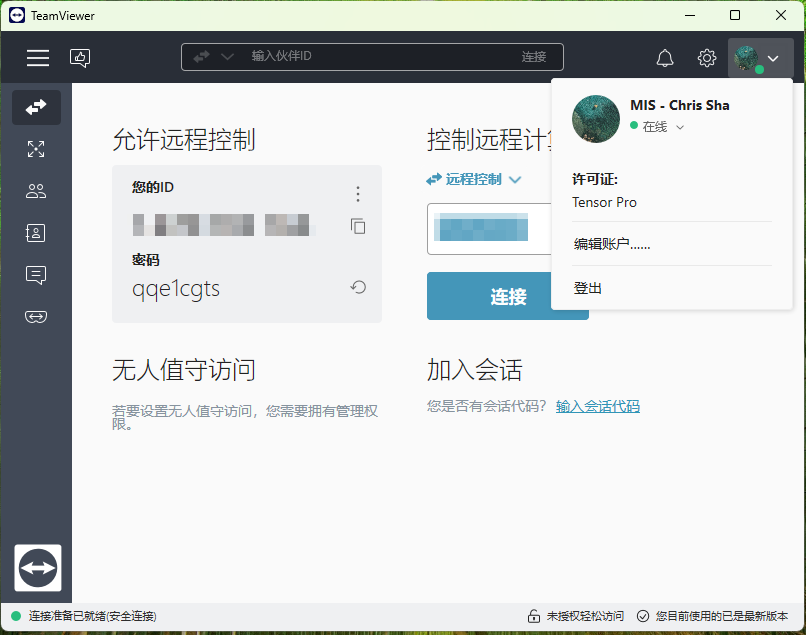Screen dimensions: 806x635
Task: Click the Tensor Pro license text
Action: [x=604, y=203]
